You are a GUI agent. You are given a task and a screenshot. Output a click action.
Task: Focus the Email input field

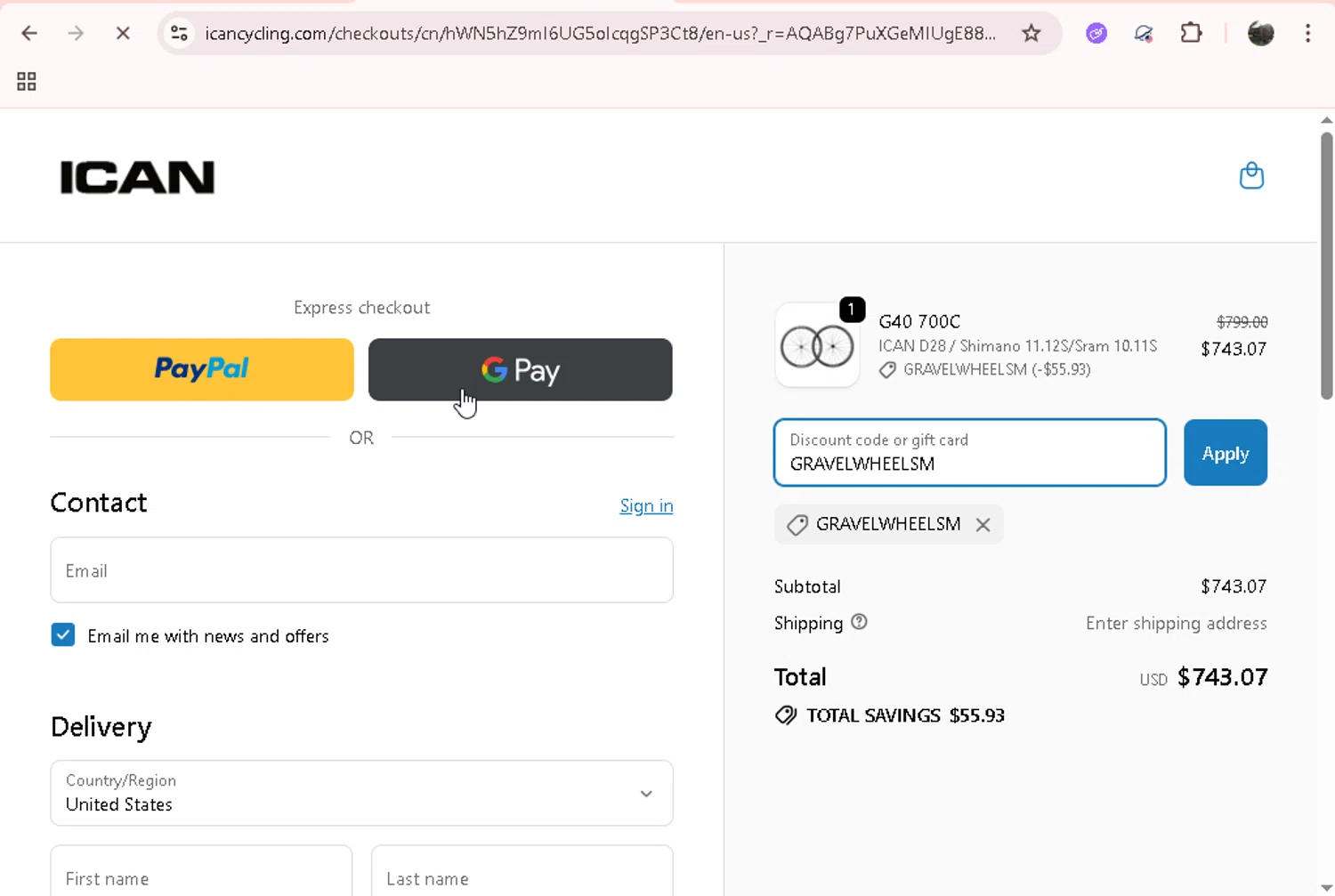(361, 570)
